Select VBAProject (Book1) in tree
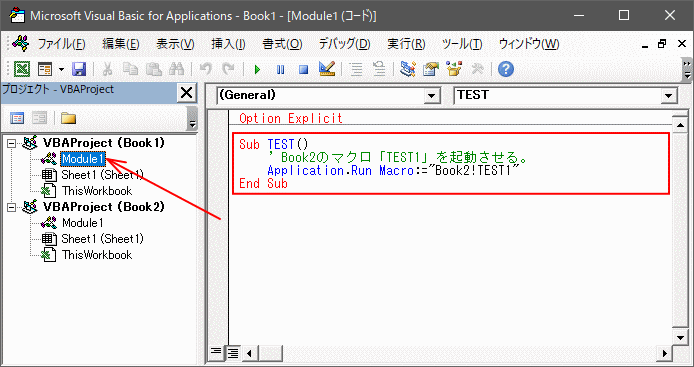This screenshot has width=694, height=367. (104, 143)
